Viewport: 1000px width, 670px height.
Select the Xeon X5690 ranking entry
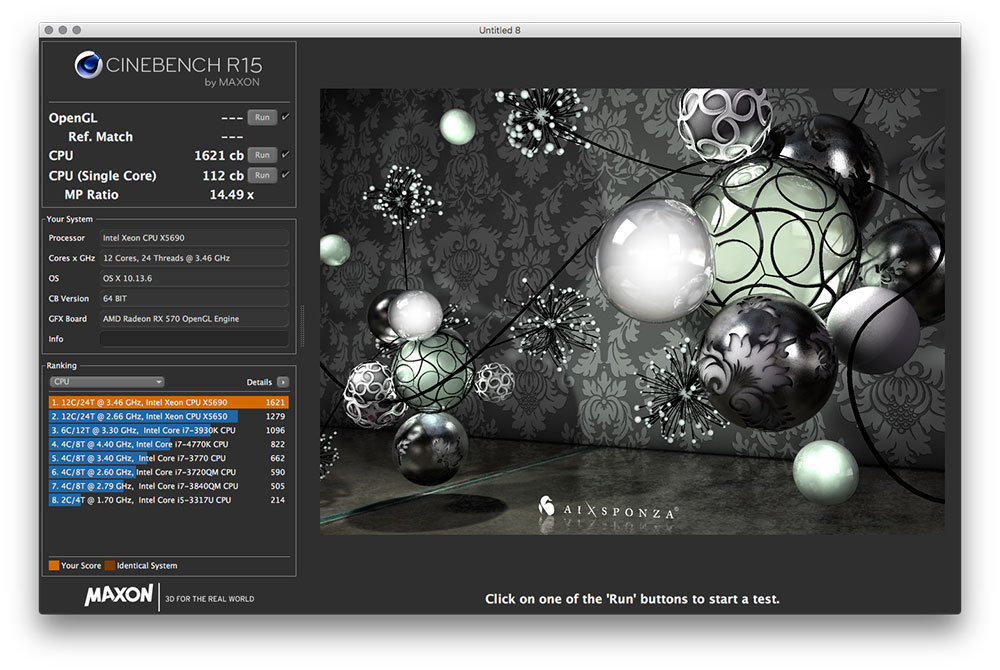(168, 402)
